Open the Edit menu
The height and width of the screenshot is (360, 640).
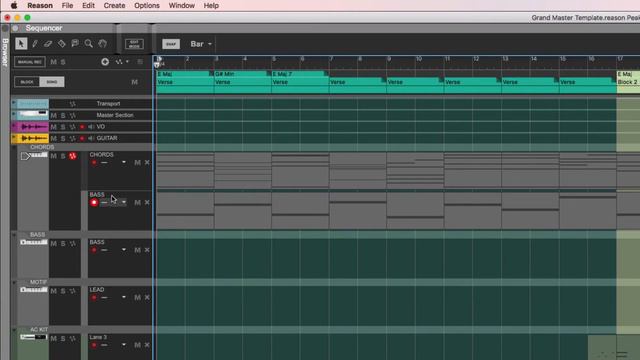pyautogui.click(x=88, y=6)
